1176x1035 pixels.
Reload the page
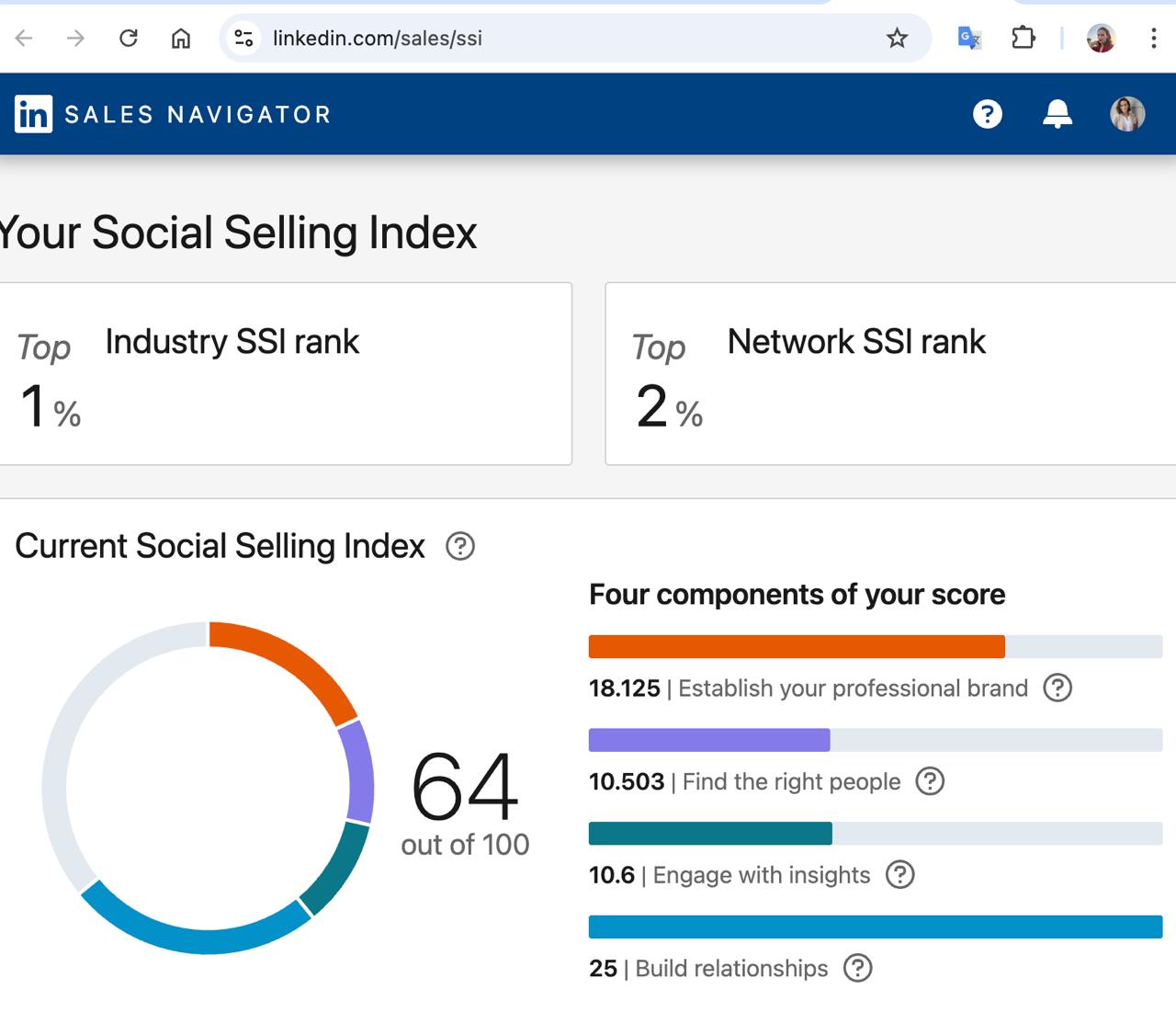coord(129,38)
